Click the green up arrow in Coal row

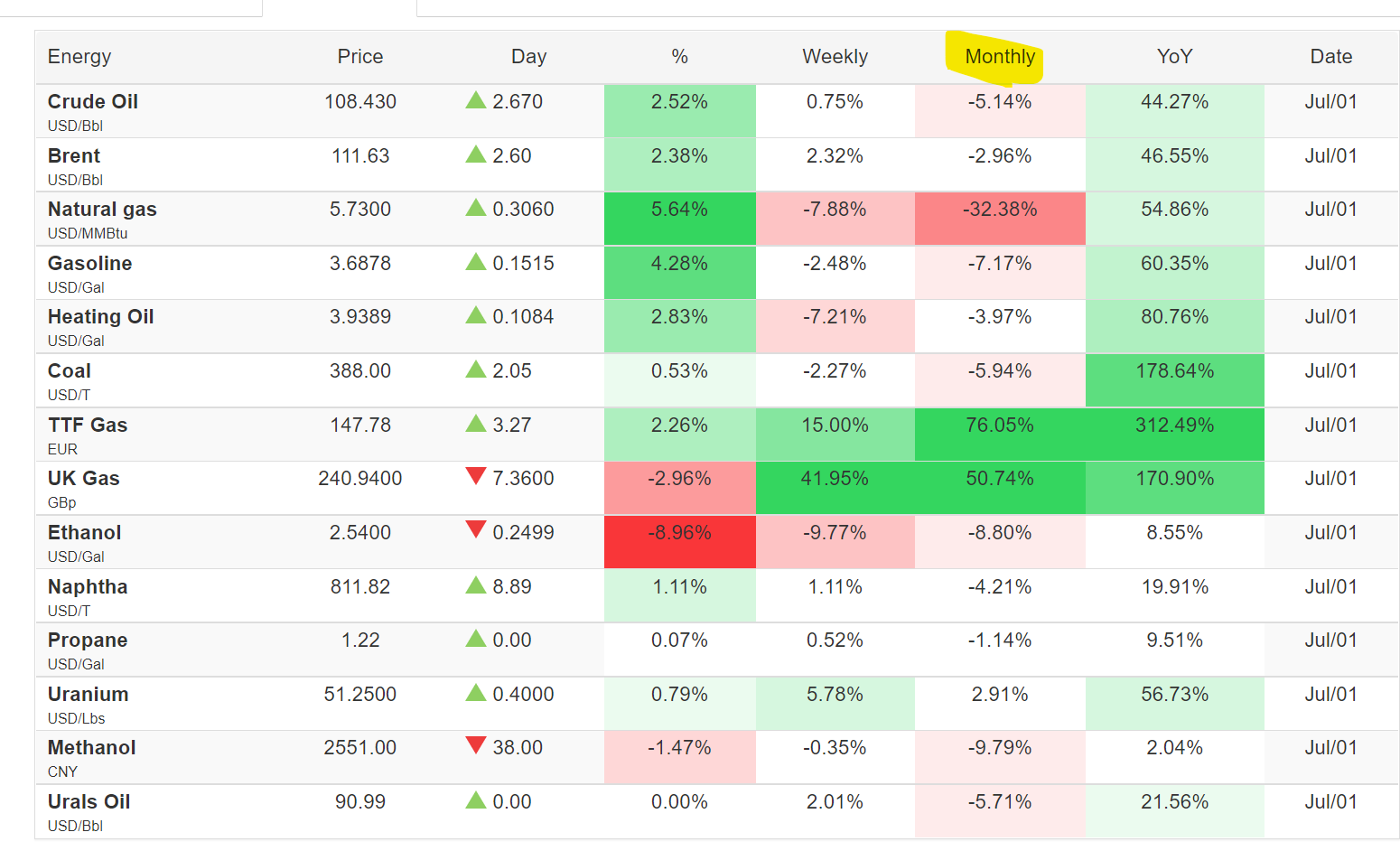(x=476, y=369)
